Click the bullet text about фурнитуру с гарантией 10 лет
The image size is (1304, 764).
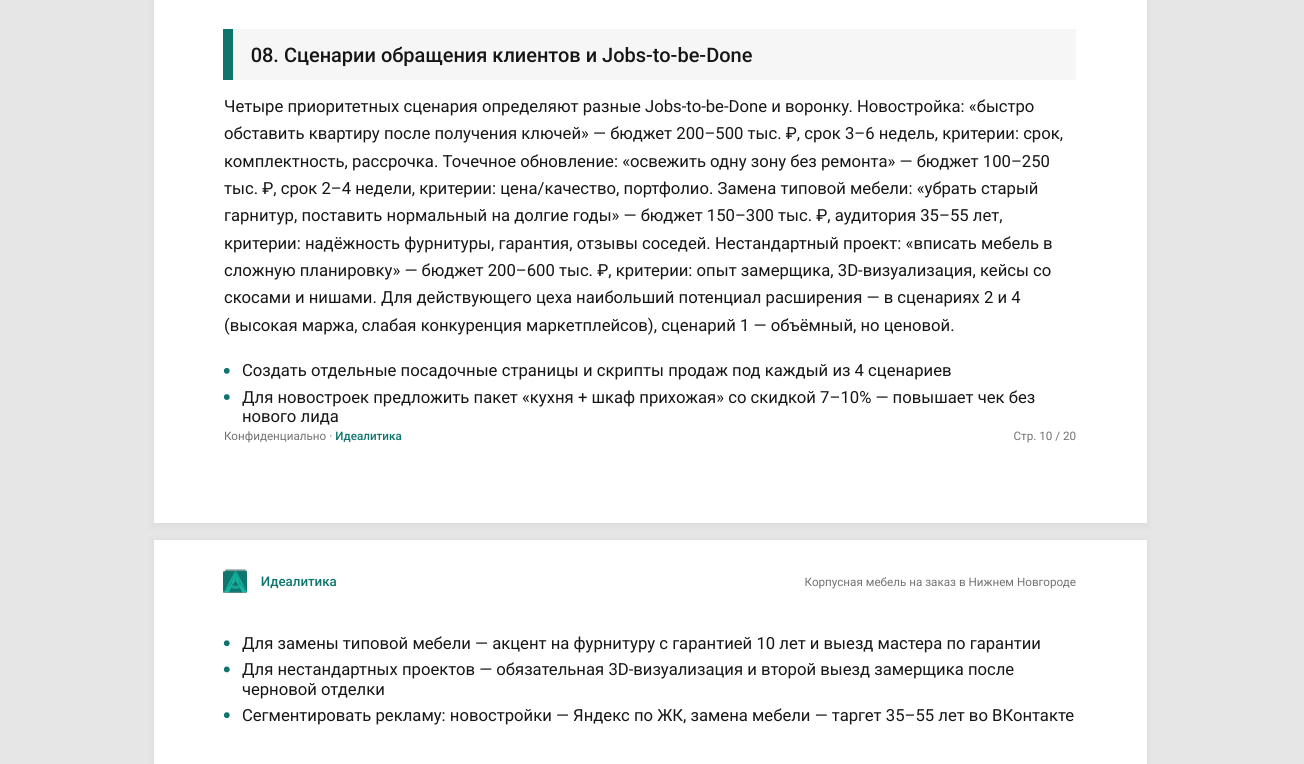click(641, 644)
